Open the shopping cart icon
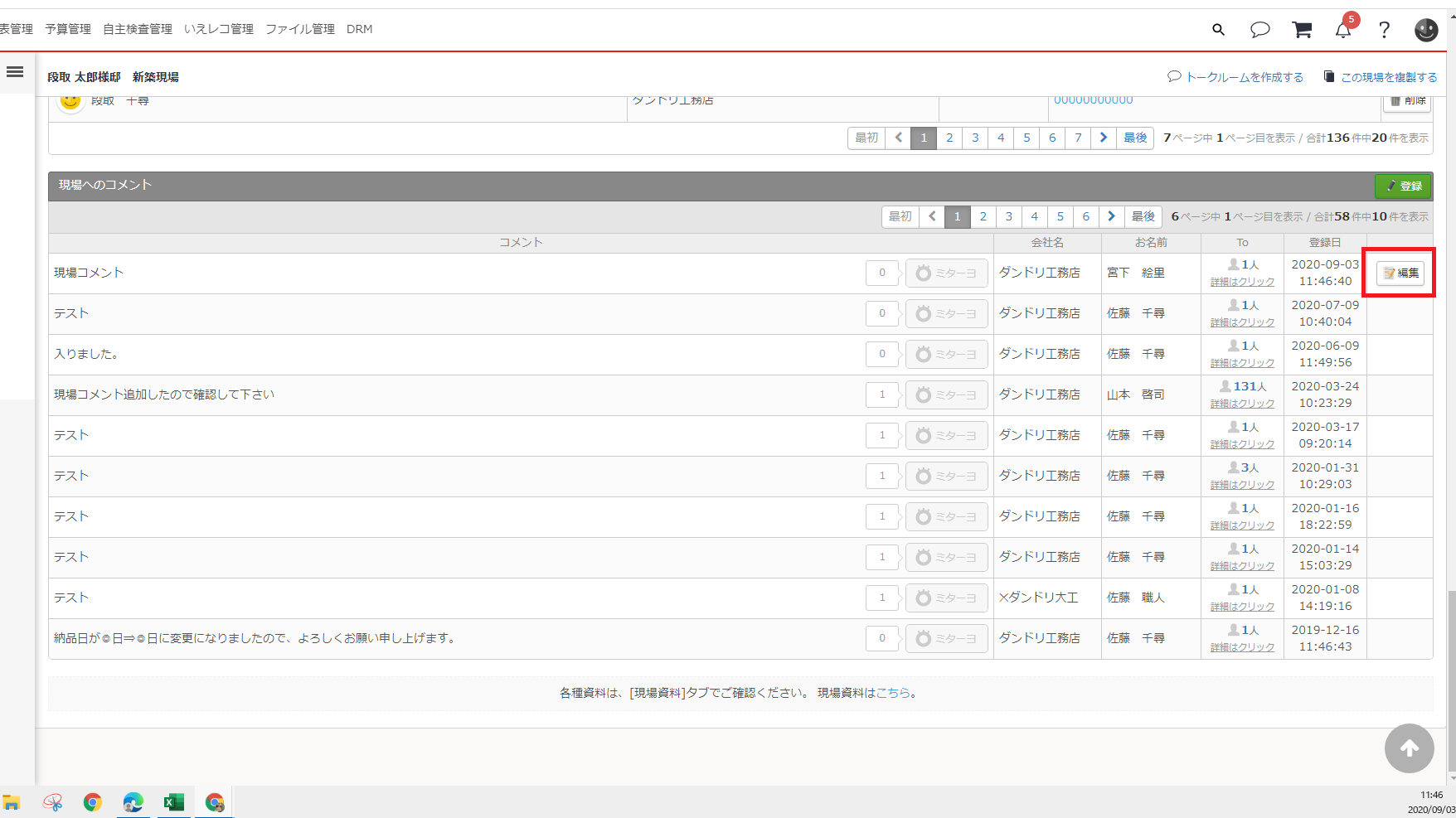The height and width of the screenshot is (818, 1456). (x=1302, y=30)
